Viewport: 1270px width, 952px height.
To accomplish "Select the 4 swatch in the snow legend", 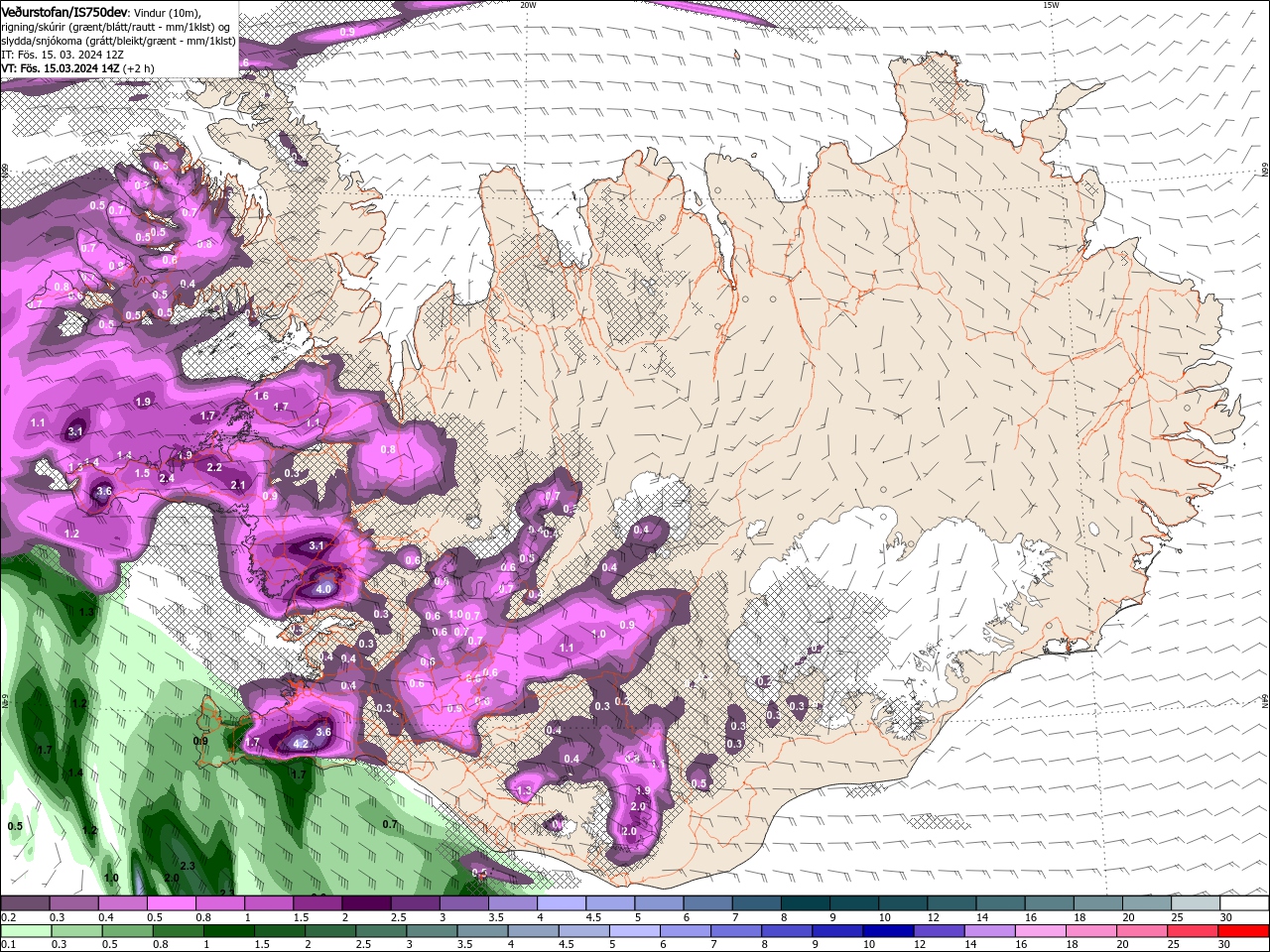I will 561,903.
